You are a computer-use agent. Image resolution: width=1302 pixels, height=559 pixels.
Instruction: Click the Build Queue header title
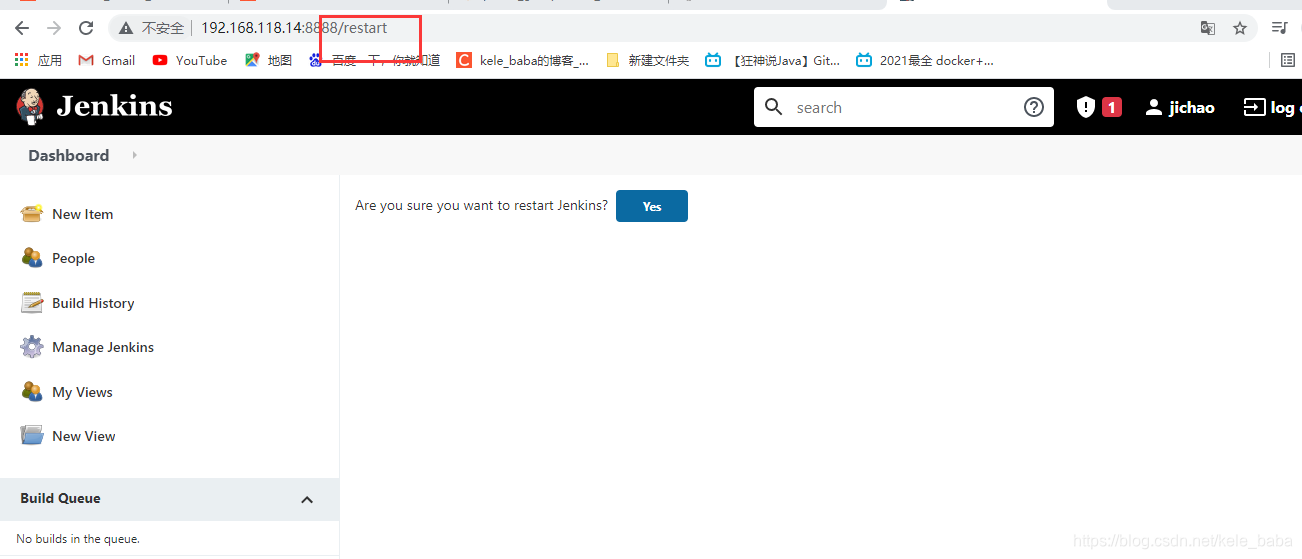coord(60,498)
